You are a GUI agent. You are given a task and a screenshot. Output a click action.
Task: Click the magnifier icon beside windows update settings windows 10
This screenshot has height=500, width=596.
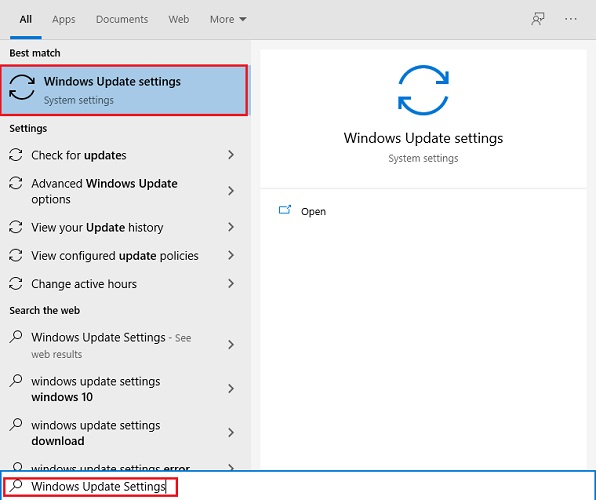click(x=16, y=380)
